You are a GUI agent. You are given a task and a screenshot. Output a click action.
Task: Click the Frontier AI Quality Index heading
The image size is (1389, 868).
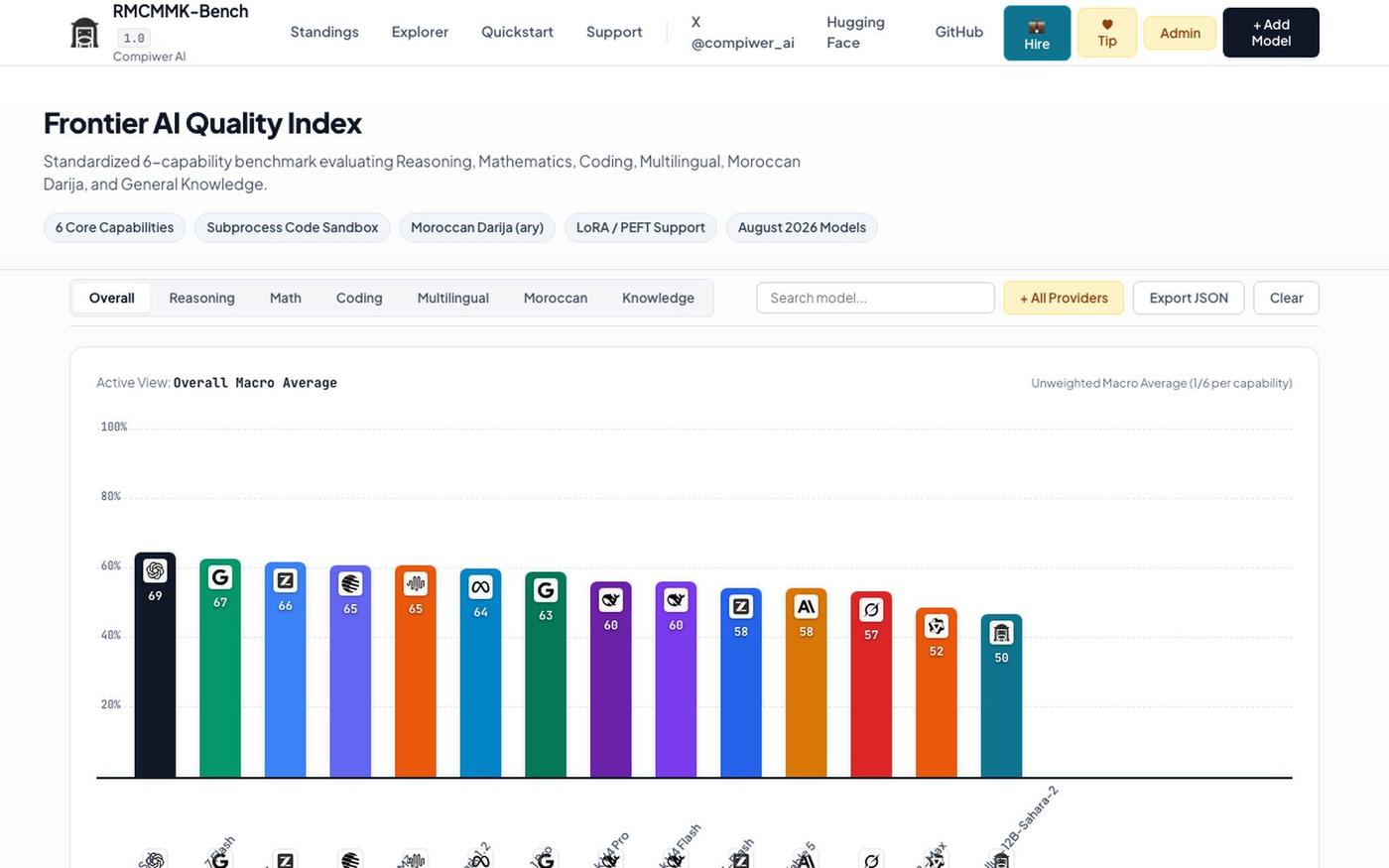pyautogui.click(x=202, y=123)
